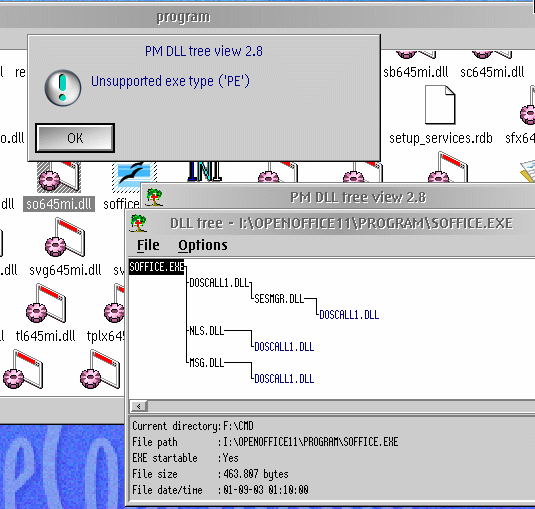The height and width of the screenshot is (509, 535).
Task: Click the soffice seagull application icon
Action: pyautogui.click(x=134, y=177)
